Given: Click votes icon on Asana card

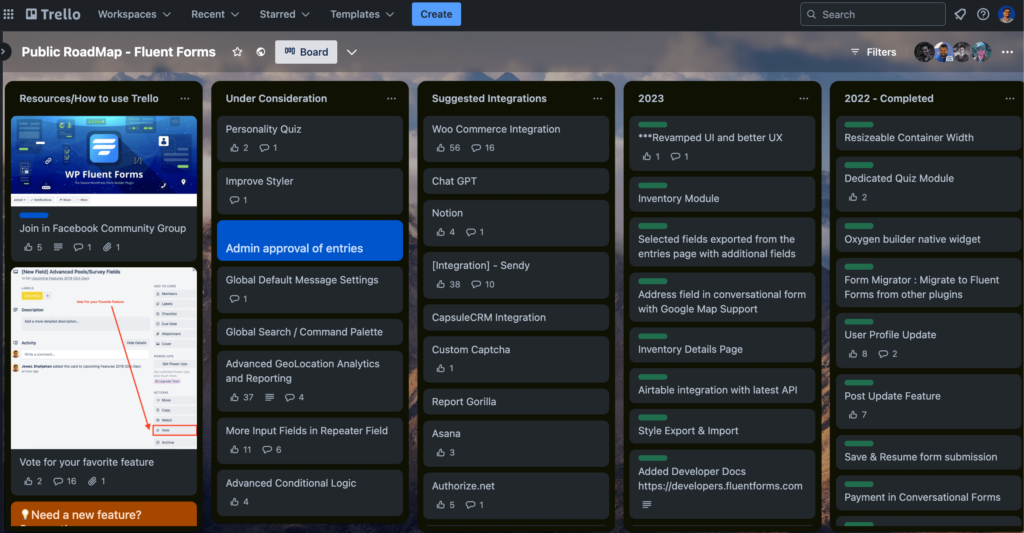Looking at the screenshot, I should click(441, 452).
